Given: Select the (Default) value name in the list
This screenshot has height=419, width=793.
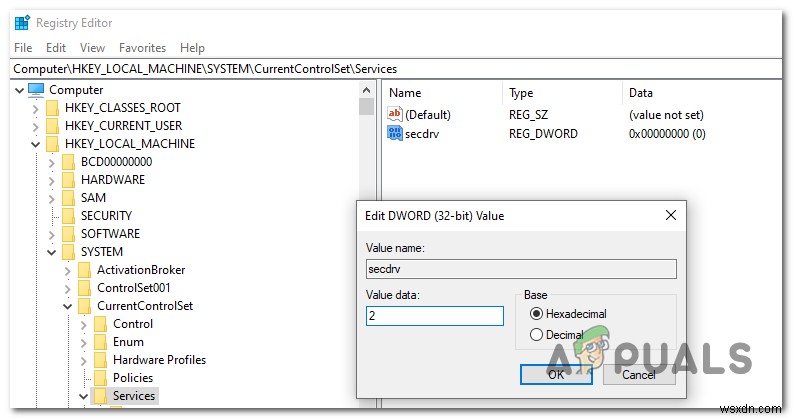Looking at the screenshot, I should 428,115.
